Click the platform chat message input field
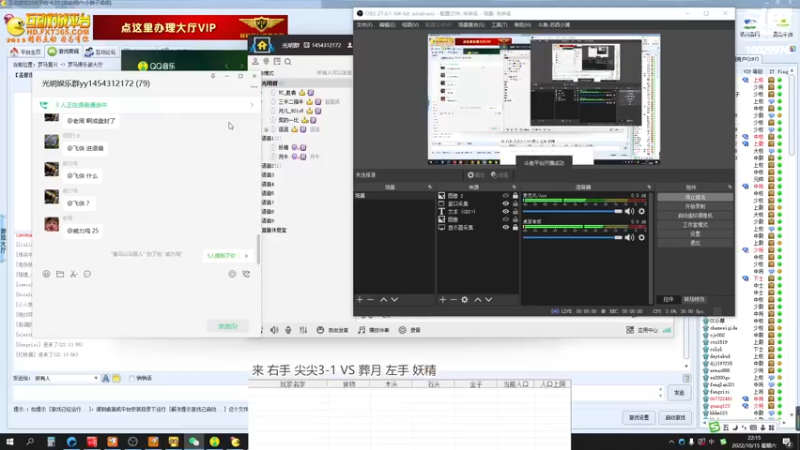The image size is (800, 450). 336,393
